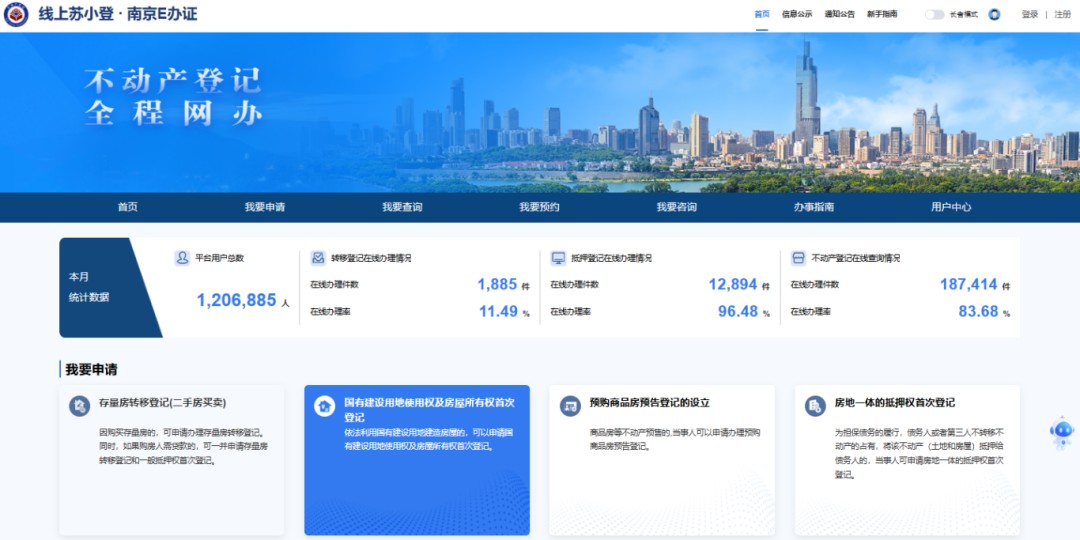This screenshot has height=540, width=1080.
Task: Open 用户中心 in the navigation bar
Action: [951, 207]
